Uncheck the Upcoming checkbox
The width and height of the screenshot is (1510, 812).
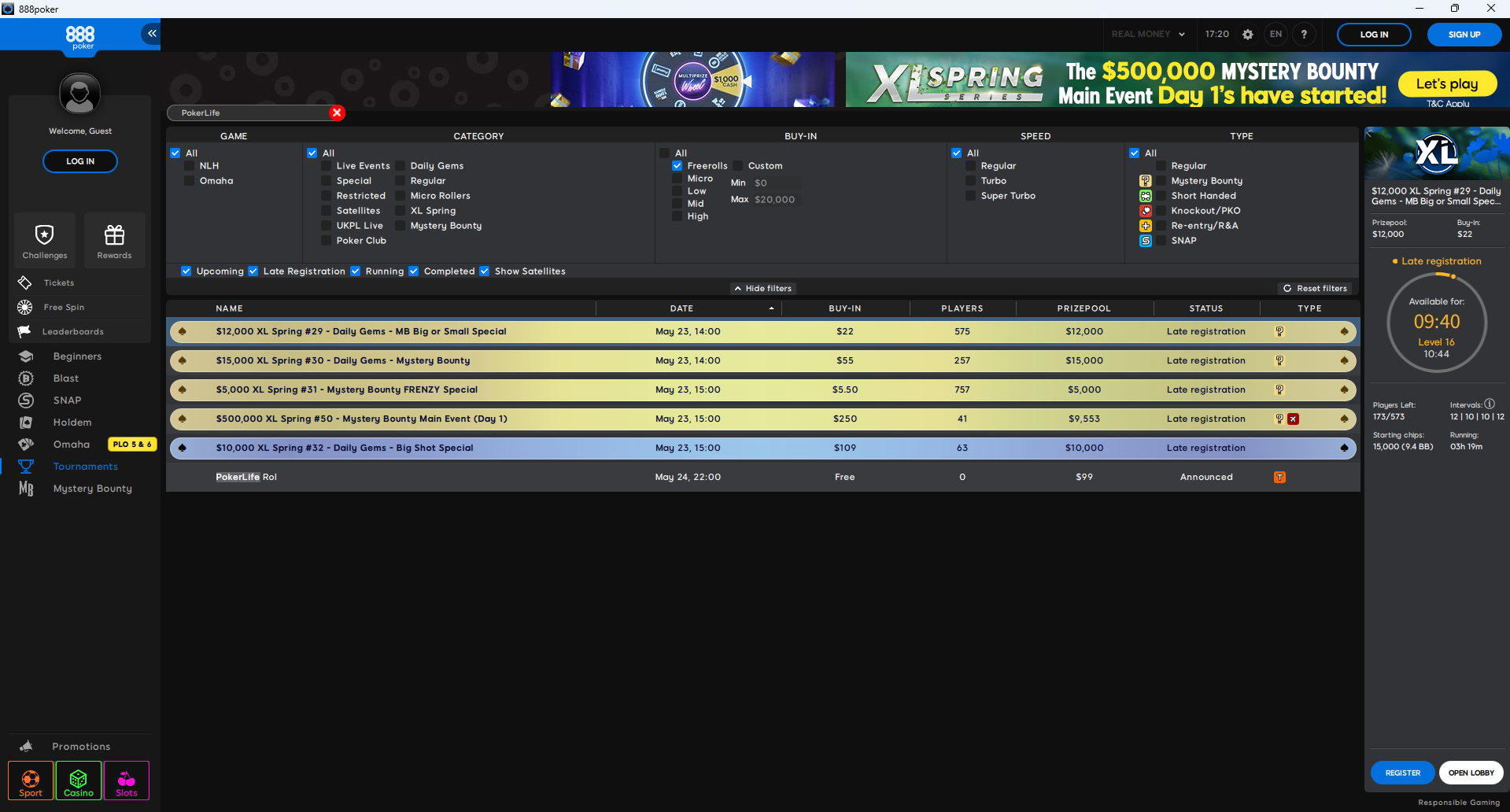(x=186, y=271)
